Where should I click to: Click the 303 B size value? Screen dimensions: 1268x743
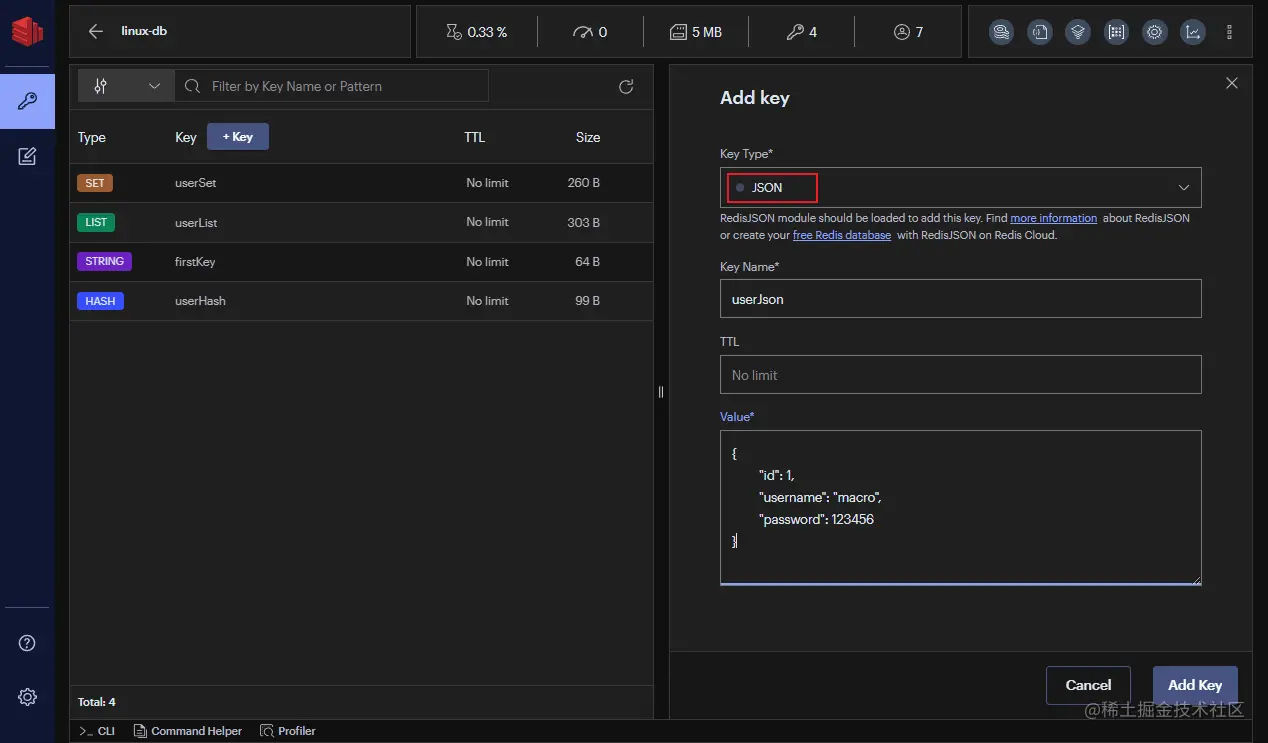tap(583, 222)
